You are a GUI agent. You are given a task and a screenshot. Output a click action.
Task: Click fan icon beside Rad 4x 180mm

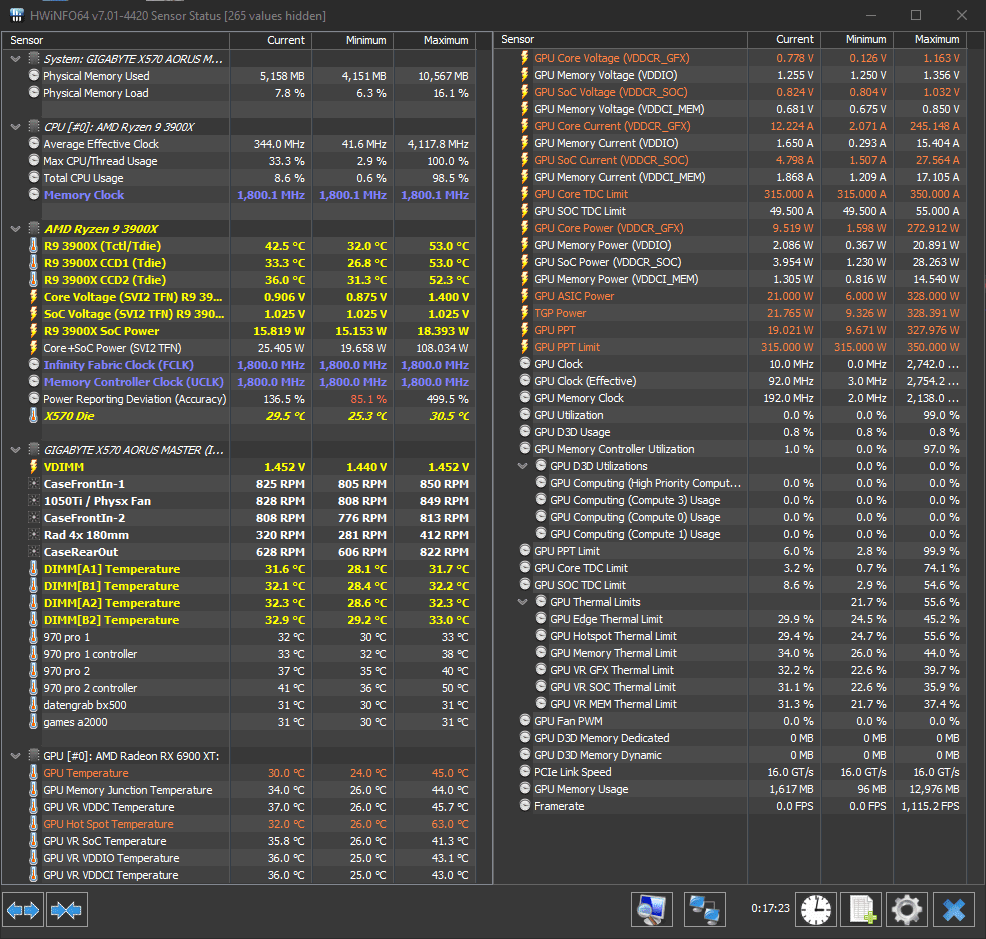point(34,535)
